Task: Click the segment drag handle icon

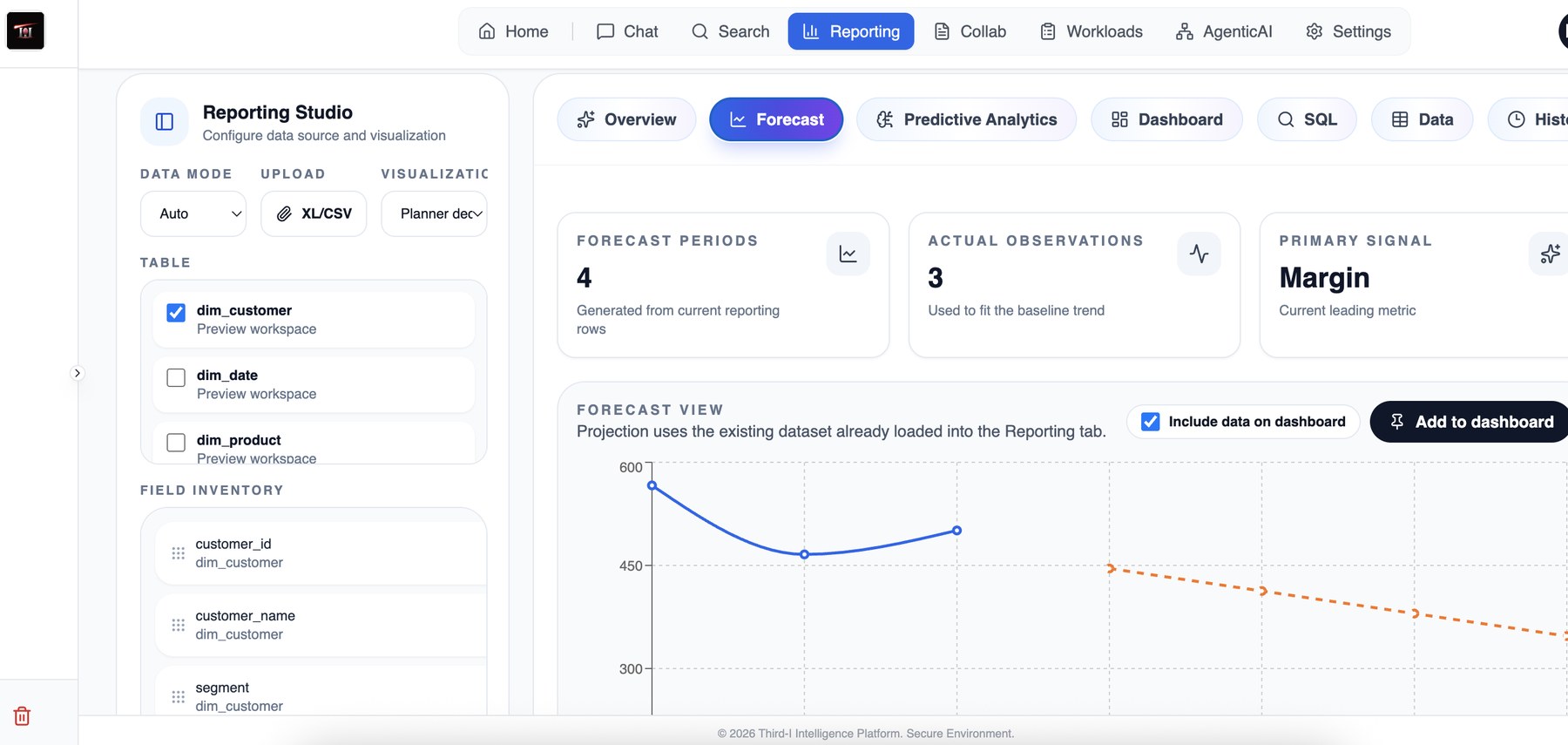Action: [x=179, y=697]
